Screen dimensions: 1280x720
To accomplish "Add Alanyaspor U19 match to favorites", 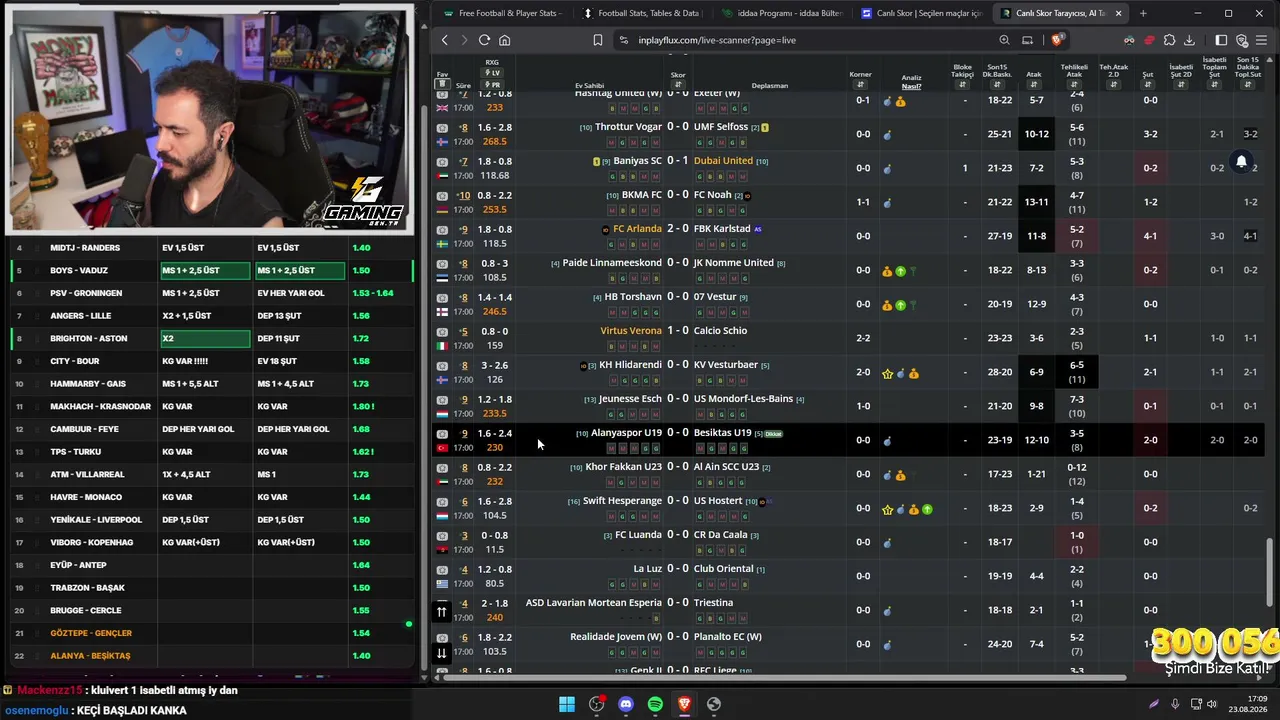I will (x=442, y=434).
